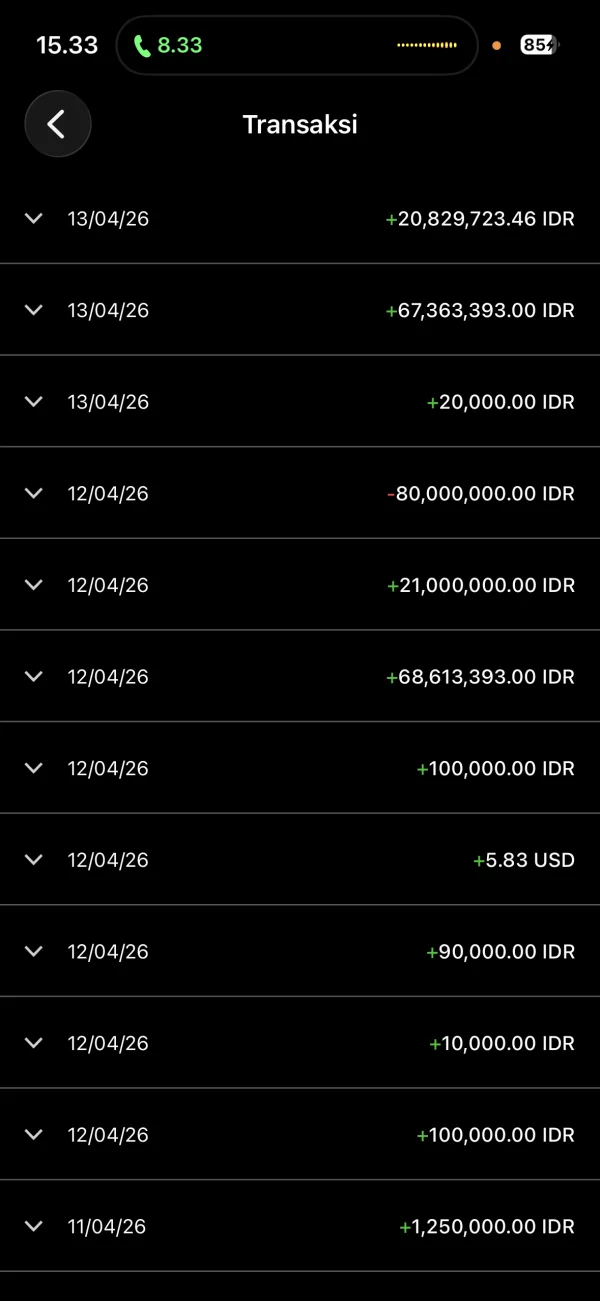
Task: Expand the +5.83 USD transaction
Action: [34, 860]
